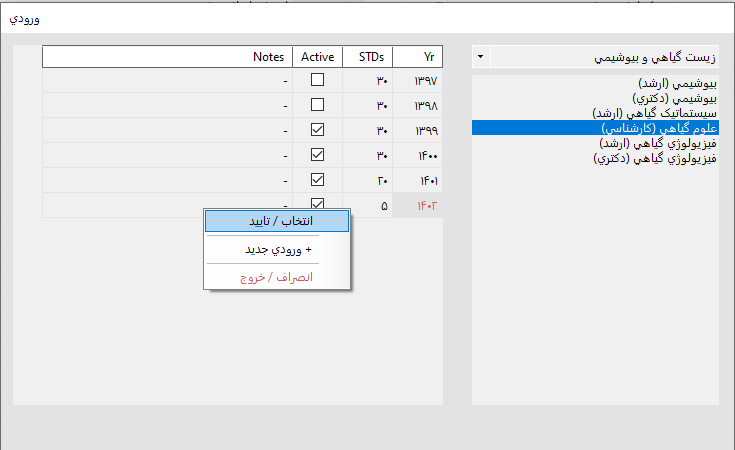This screenshot has height=450, width=735.
Task: Toggle Active checkbox for year ۱۳۹۷
Action: tap(317, 80)
